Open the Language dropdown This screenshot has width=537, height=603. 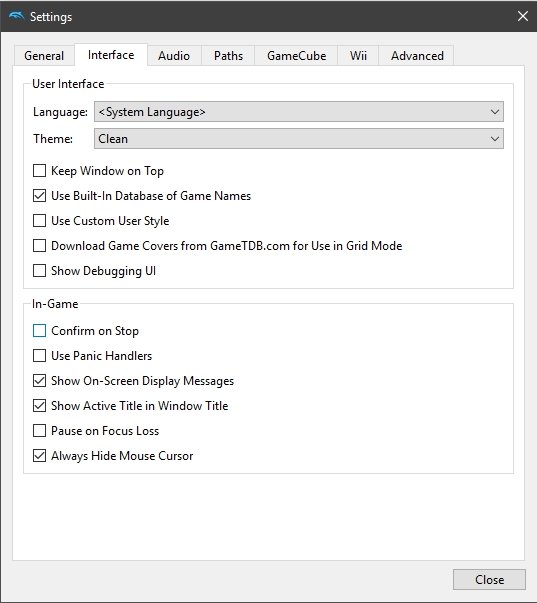tap(299, 112)
